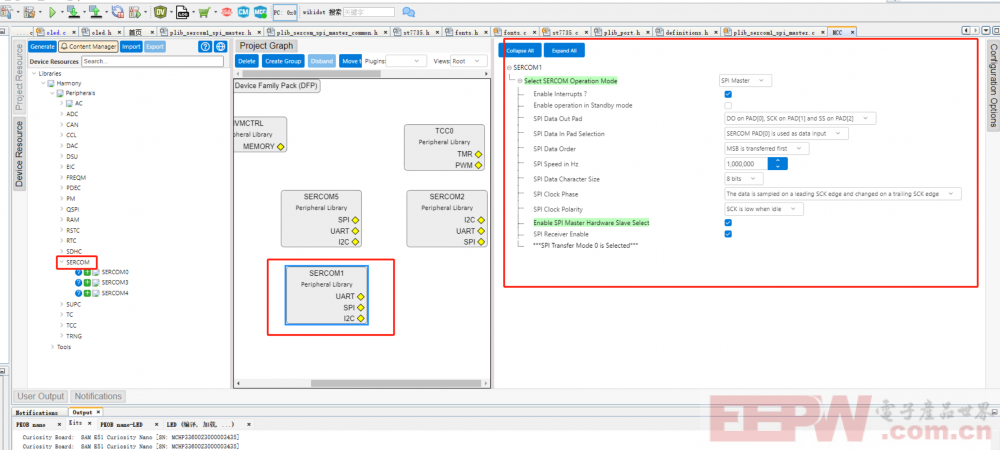The image size is (1000, 450).
Task: Switch to the plib_port.h editor tab
Action: tap(621, 32)
